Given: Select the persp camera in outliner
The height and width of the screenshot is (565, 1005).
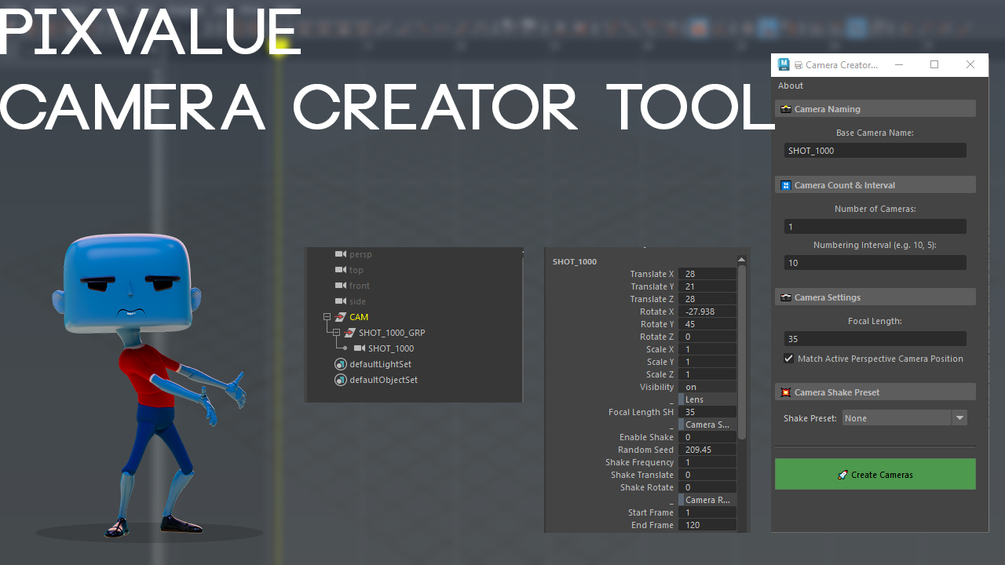Looking at the screenshot, I should click(360, 254).
